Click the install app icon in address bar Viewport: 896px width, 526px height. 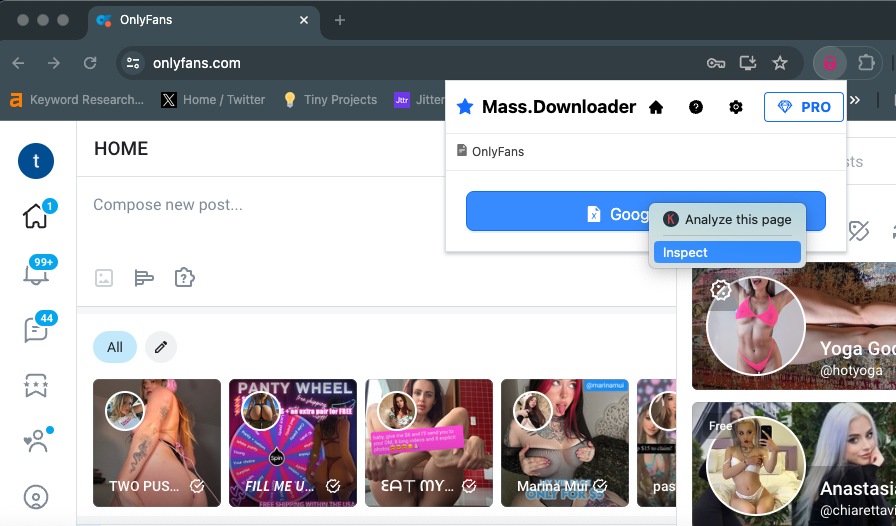747,63
